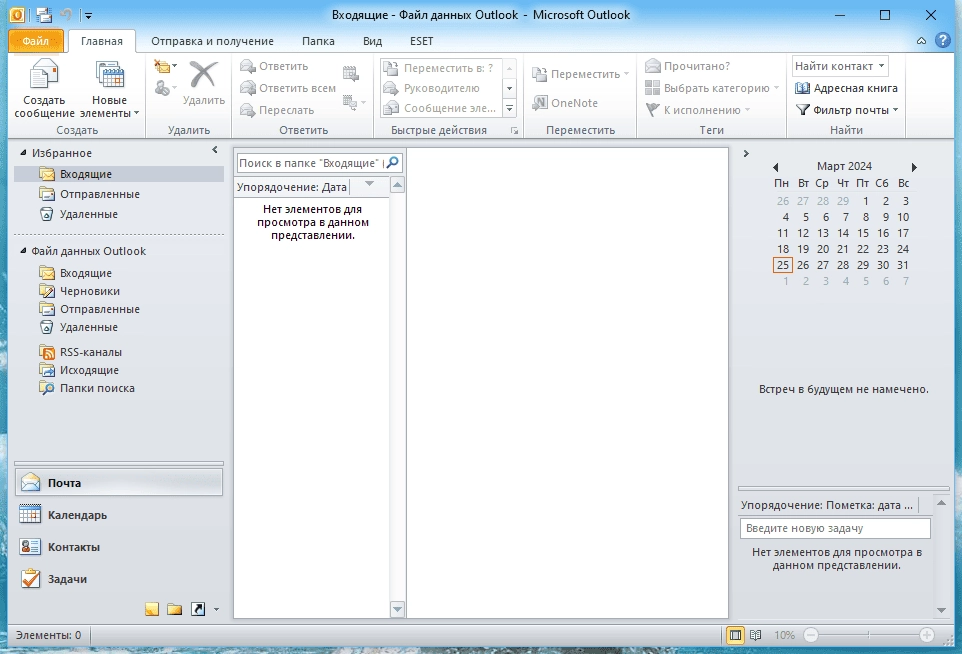Select Search folders item
The image size is (962, 654).
[97, 388]
